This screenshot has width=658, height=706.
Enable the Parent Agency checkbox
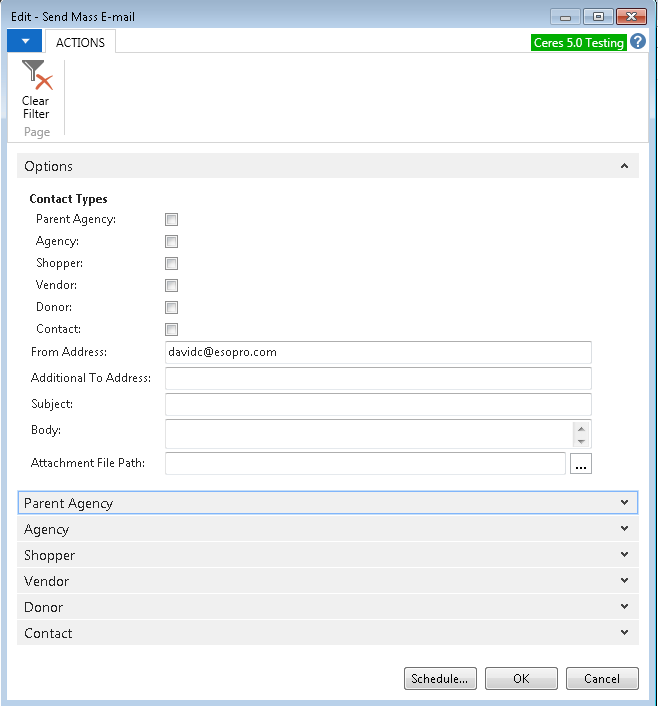click(171, 220)
